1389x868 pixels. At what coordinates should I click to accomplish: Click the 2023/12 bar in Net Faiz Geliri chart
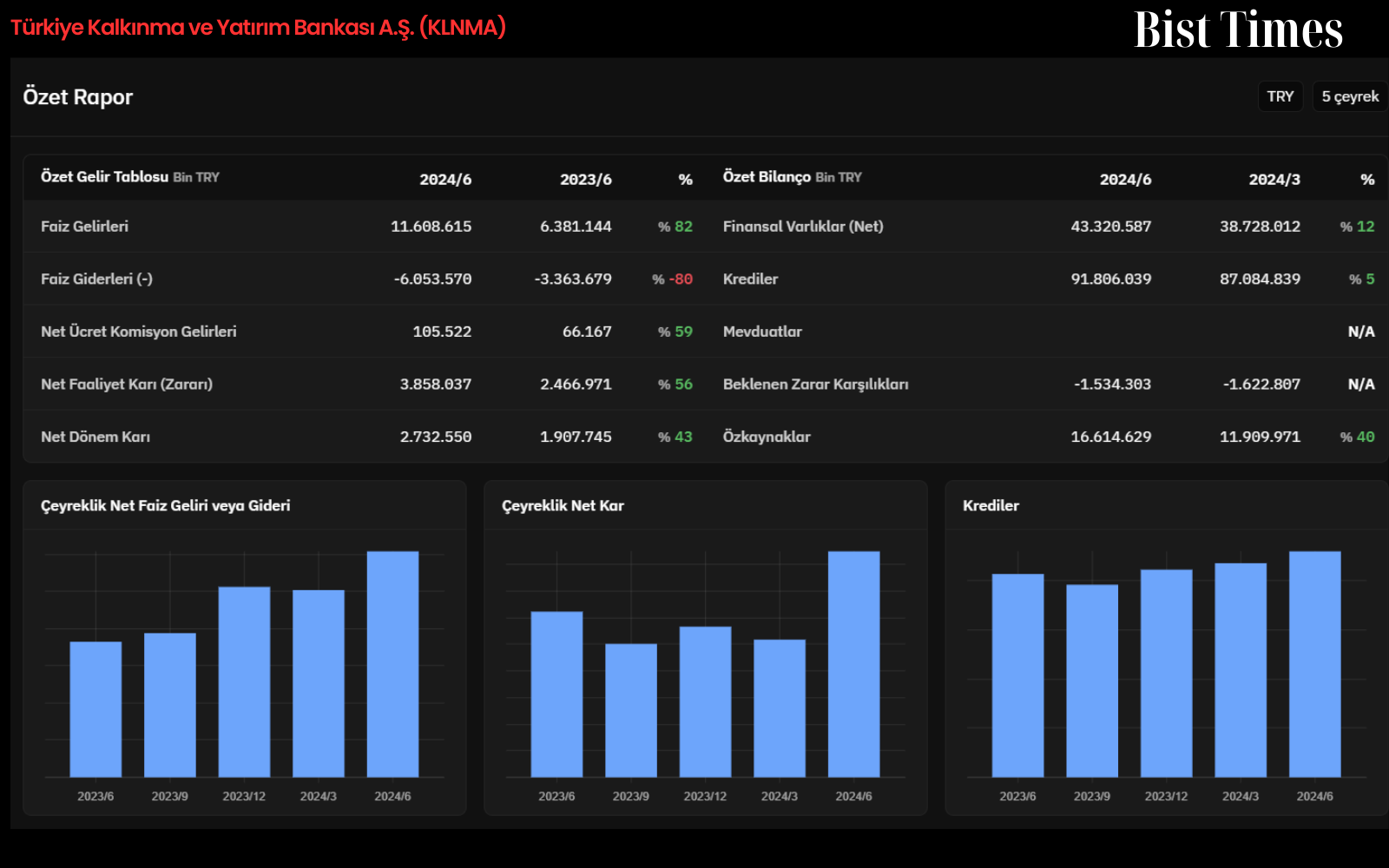pos(244,681)
